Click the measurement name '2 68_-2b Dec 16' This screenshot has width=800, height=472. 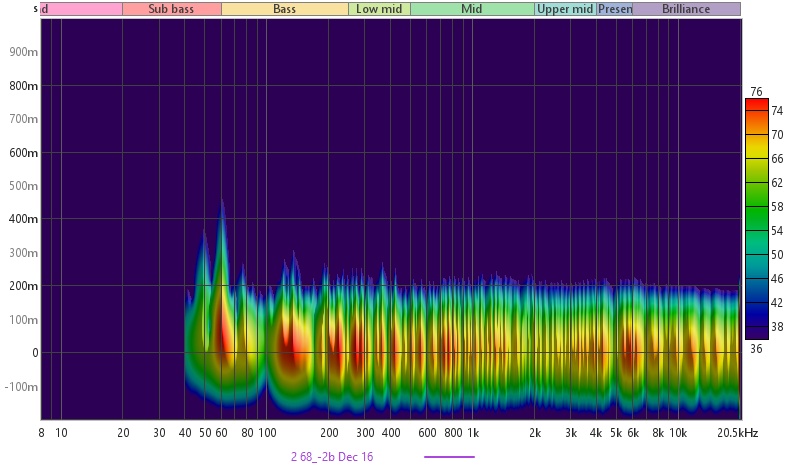(332, 457)
